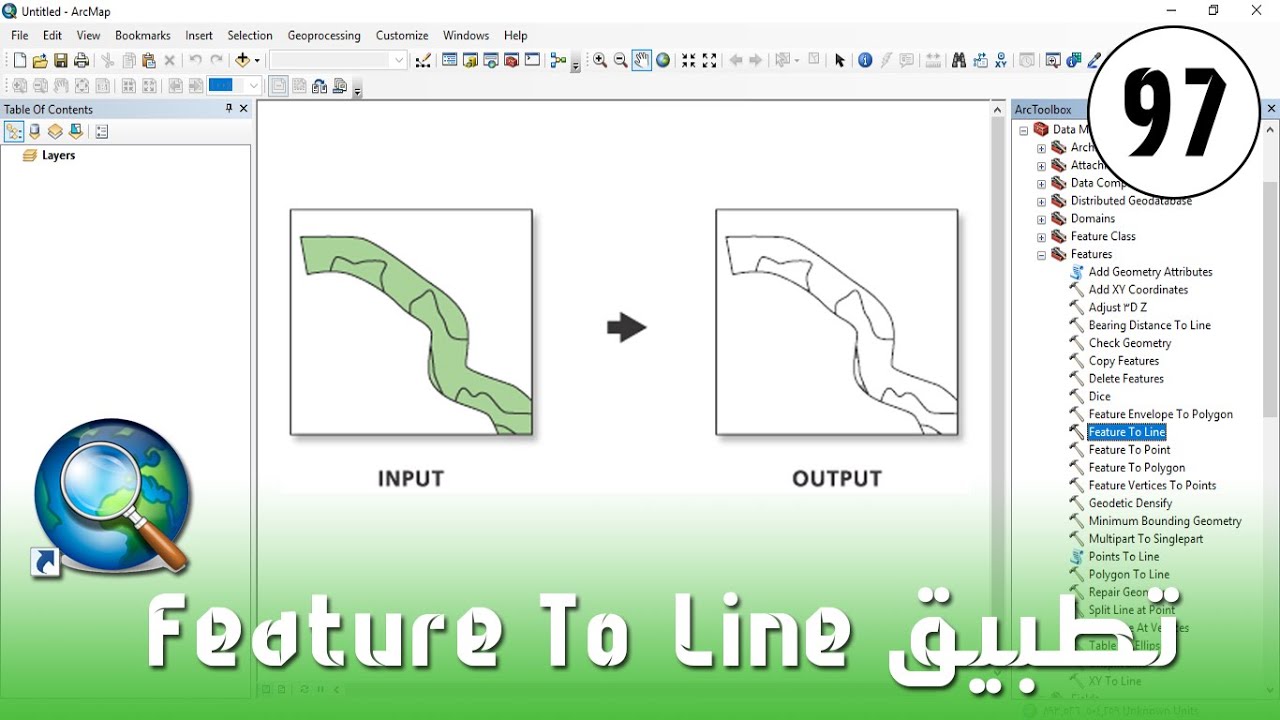Open Go To XY tool
Viewport: 1280px width, 720px height.
[1000, 61]
